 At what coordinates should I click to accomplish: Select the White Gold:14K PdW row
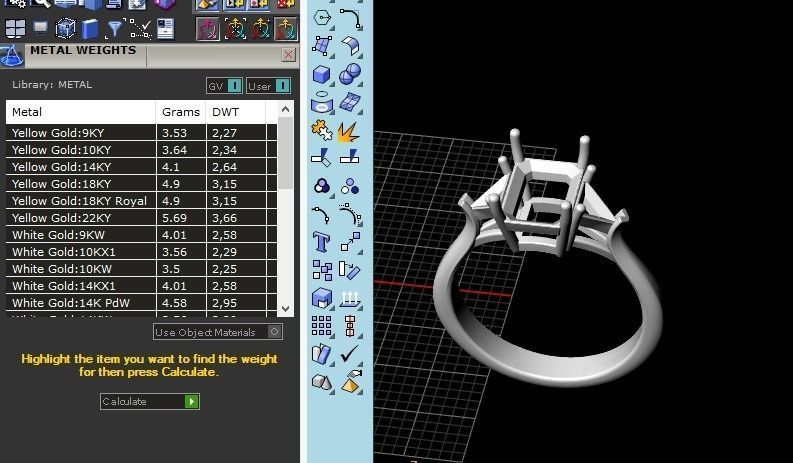point(141,303)
